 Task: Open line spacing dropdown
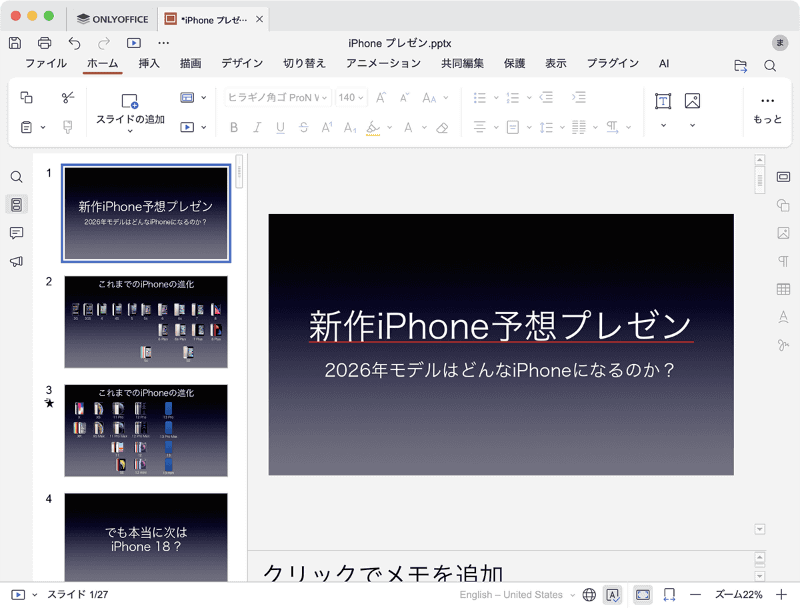point(562,128)
